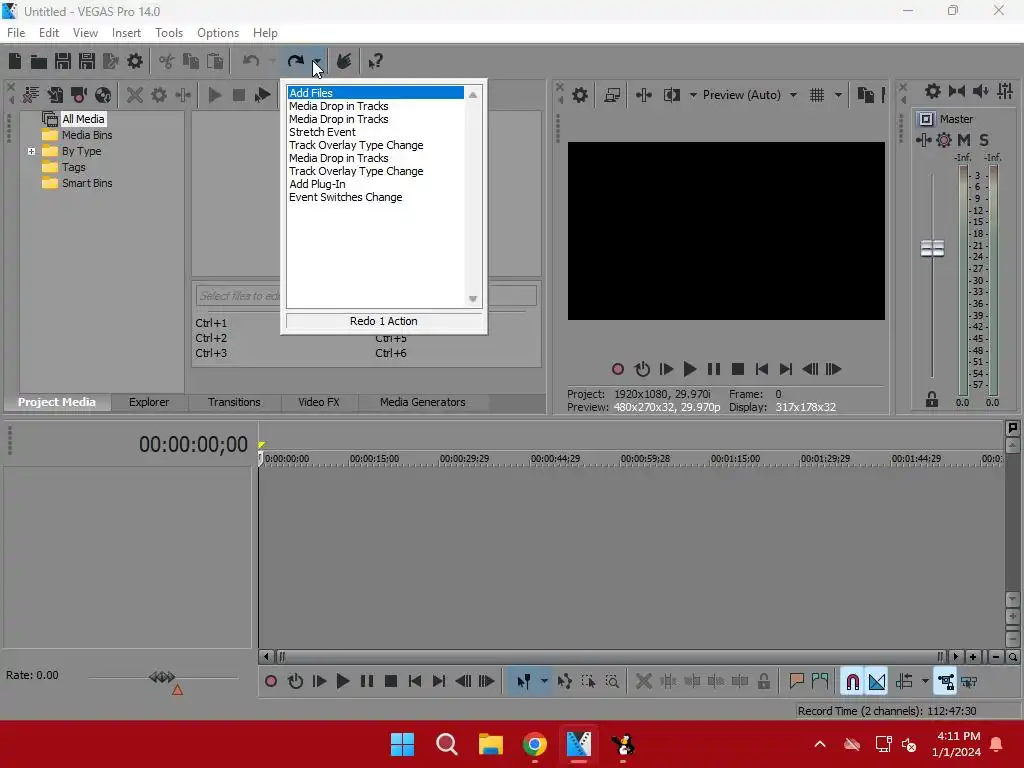Viewport: 1024px width, 768px height.
Task: Open Auto Ripple dropdown arrow
Action: tap(925, 682)
